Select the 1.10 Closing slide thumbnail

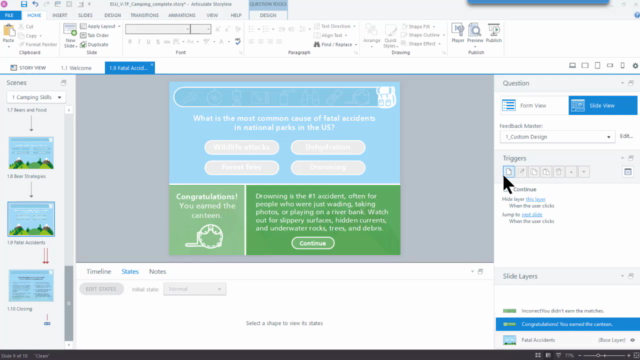click(x=31, y=286)
